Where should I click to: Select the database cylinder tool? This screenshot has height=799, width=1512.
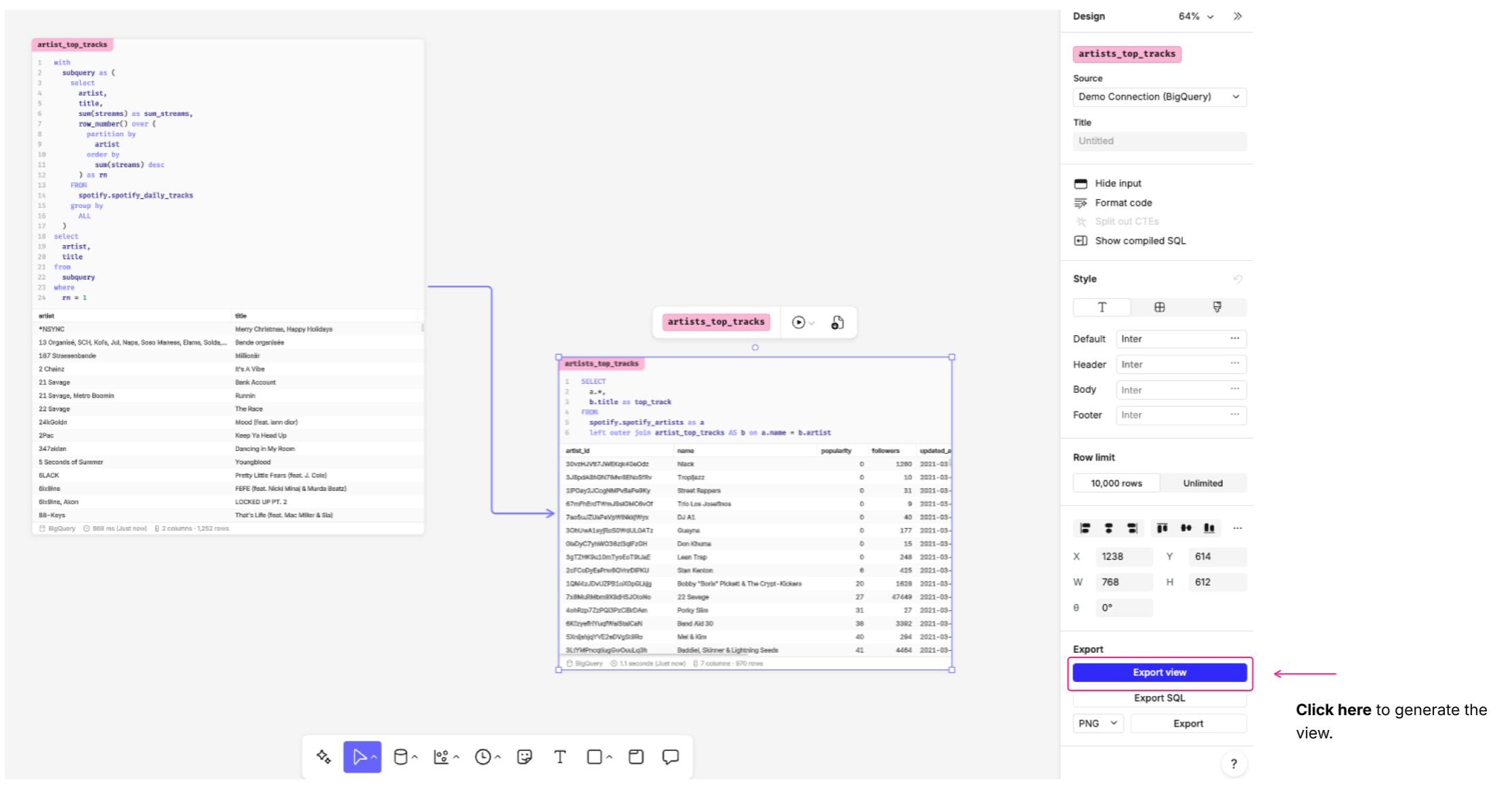[400, 756]
